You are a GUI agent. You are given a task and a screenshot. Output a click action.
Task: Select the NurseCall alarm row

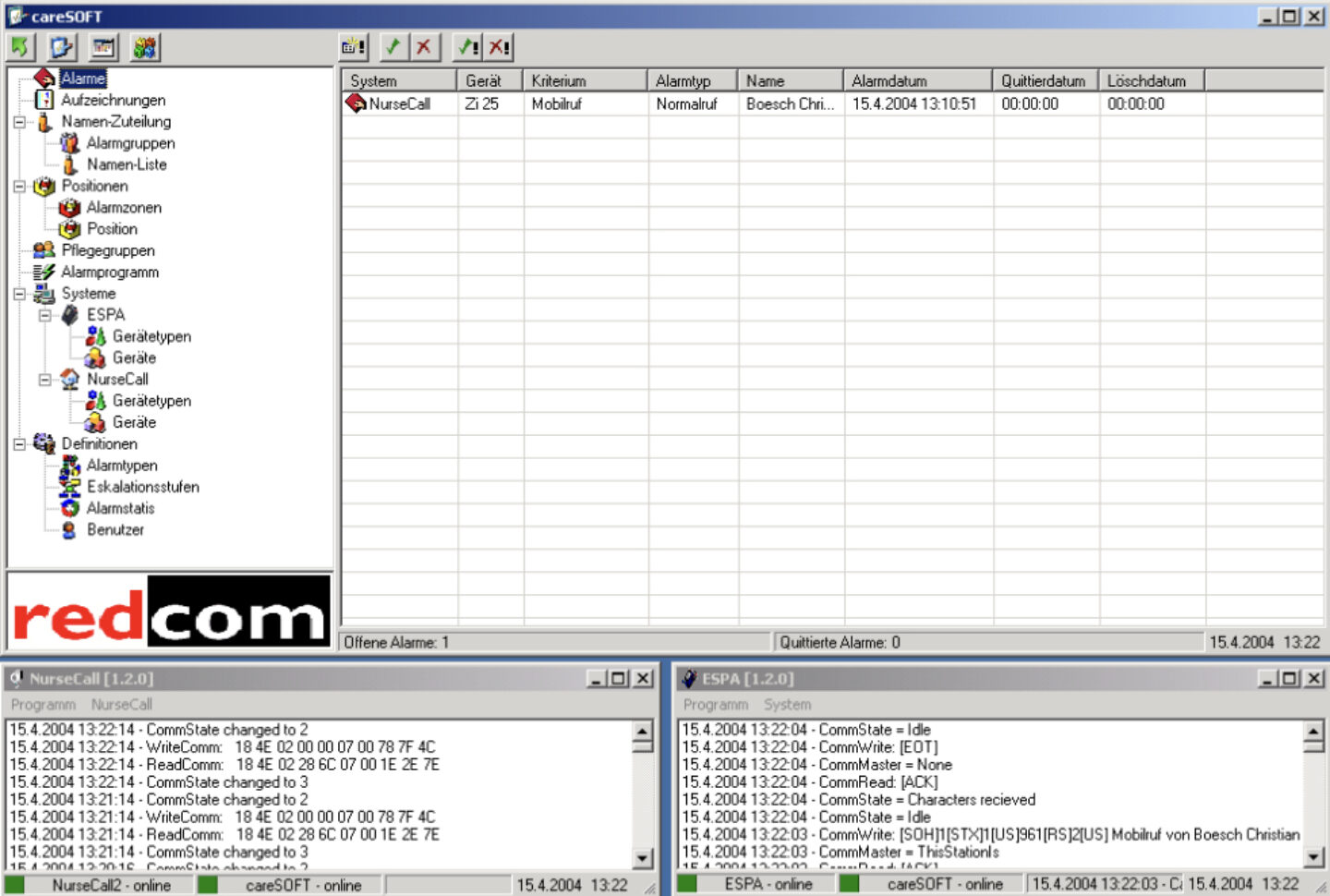(832, 104)
